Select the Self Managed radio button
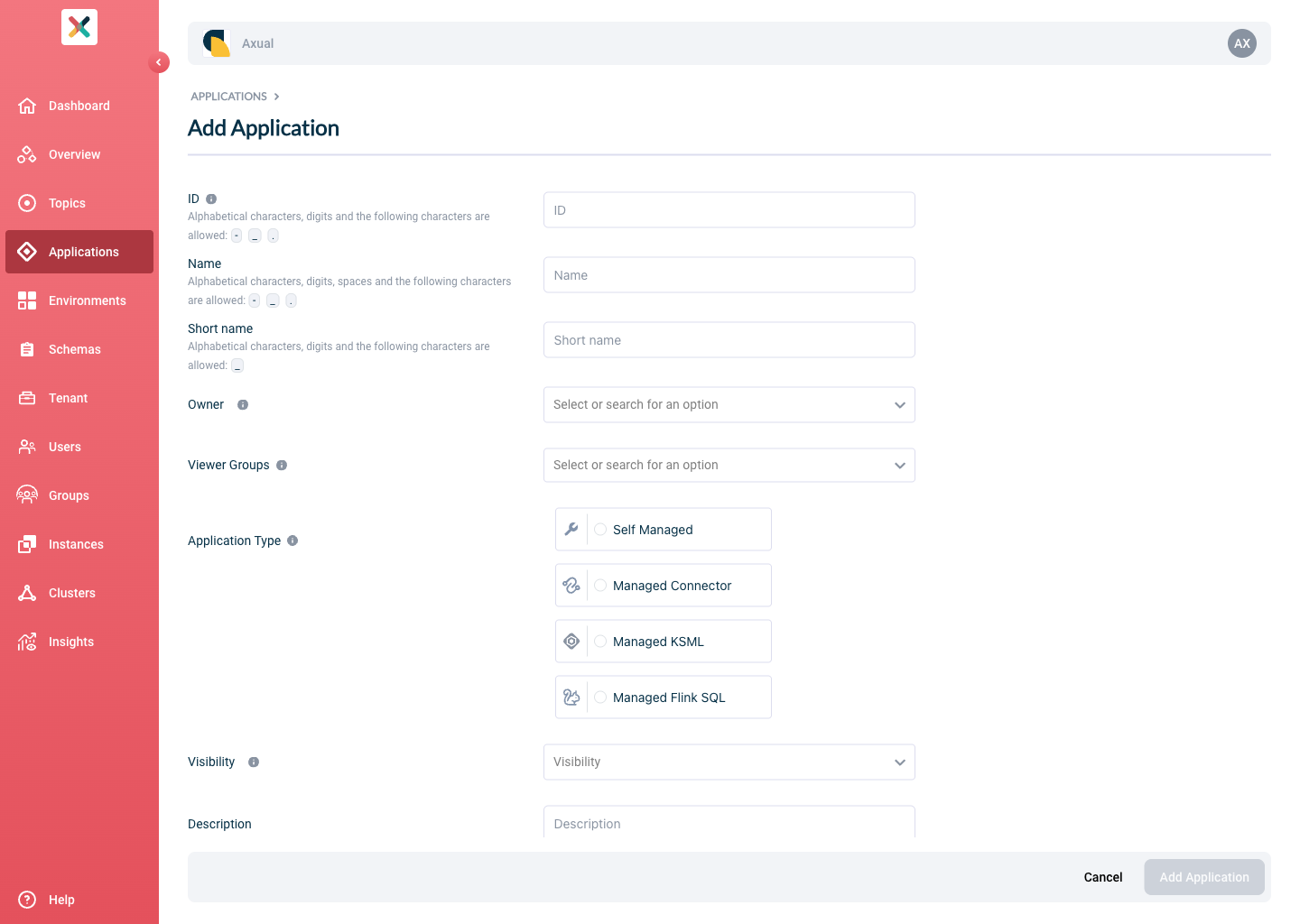This screenshot has width=1300, height=924. click(x=600, y=530)
